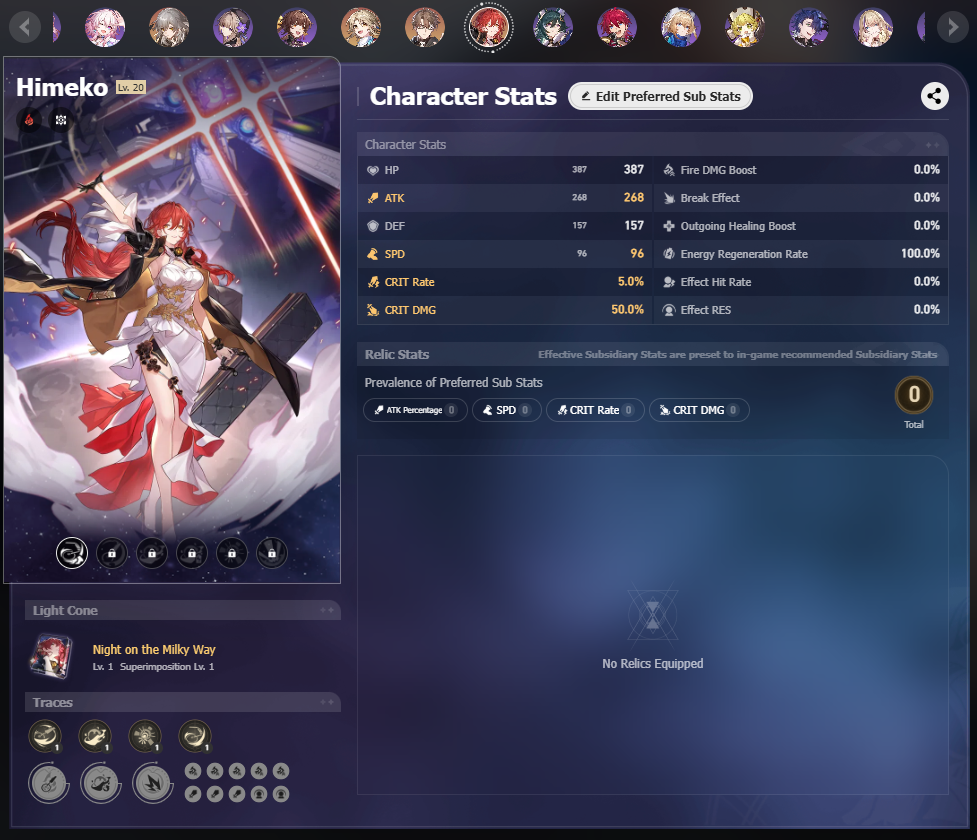The width and height of the screenshot is (977, 840).
Task: Click the Erudition path icon beside the Fire icon
Action: [61, 120]
